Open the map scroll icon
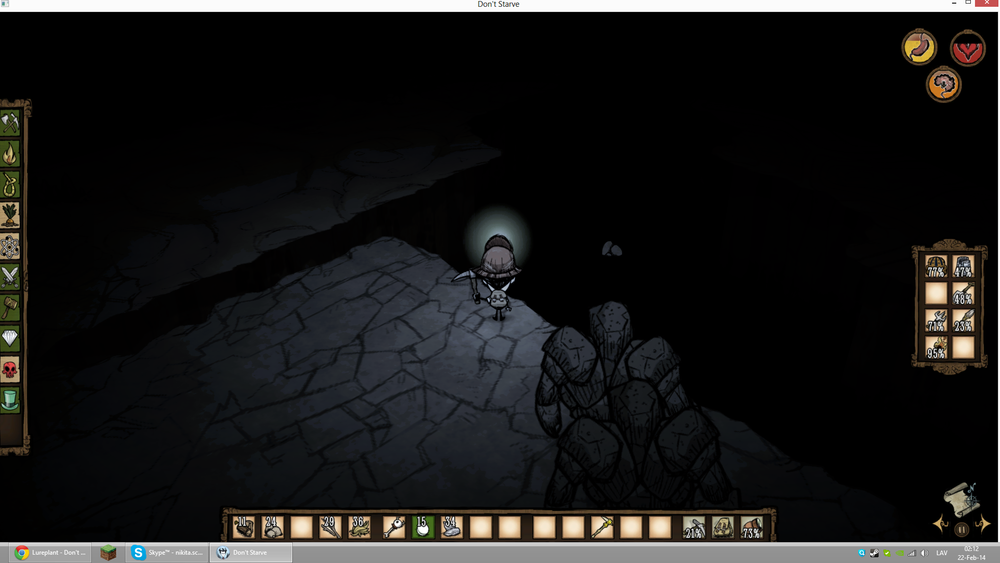1000x563 pixels. tap(962, 499)
